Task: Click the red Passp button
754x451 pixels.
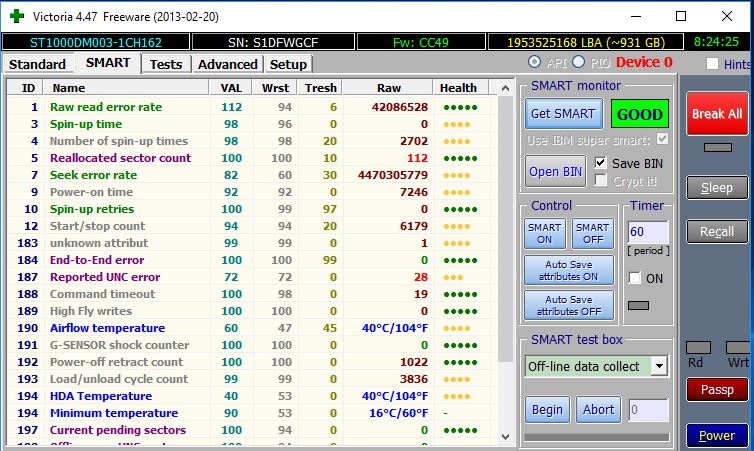Action: point(716,390)
